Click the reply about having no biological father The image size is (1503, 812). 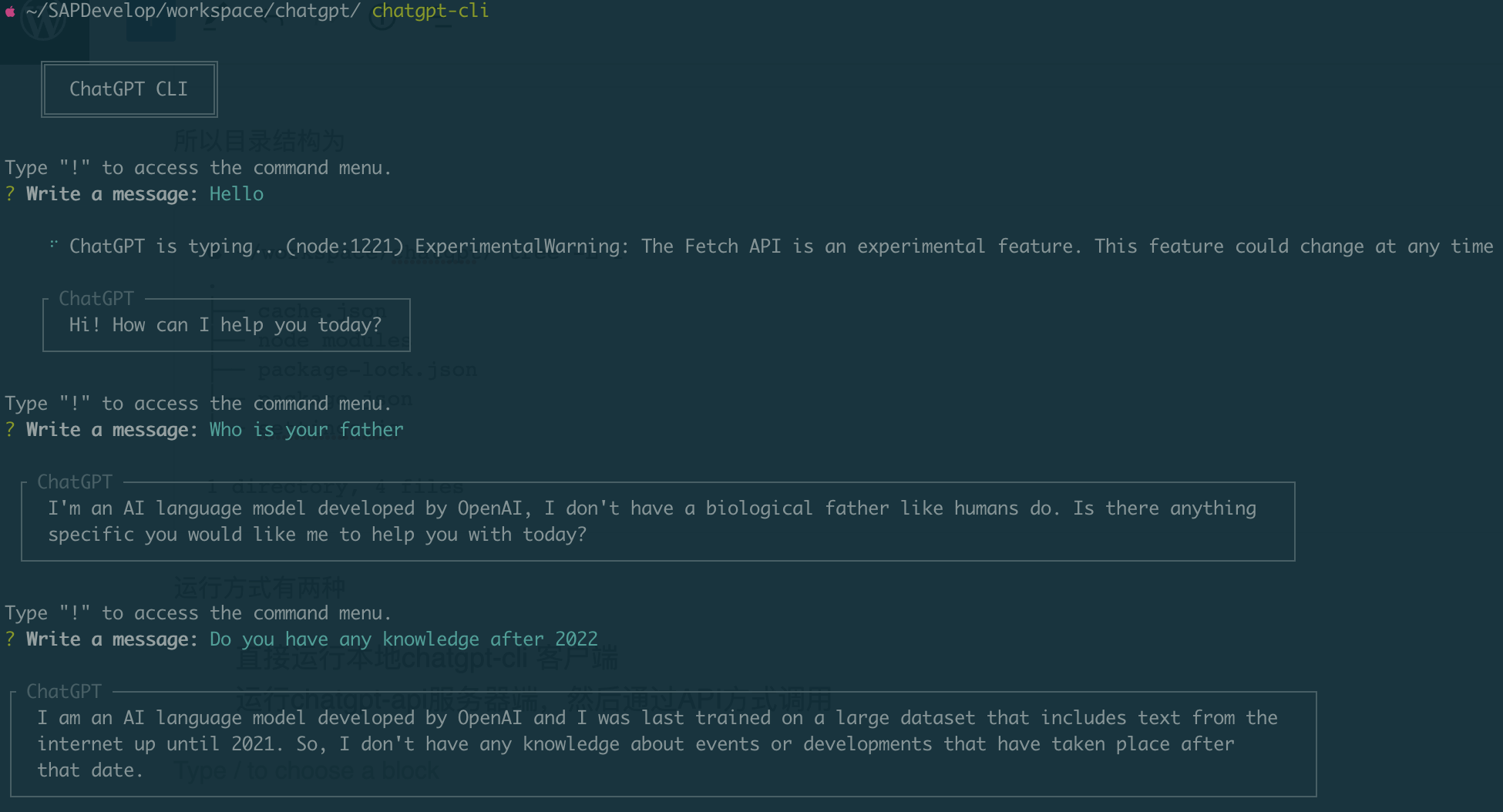coord(652,522)
